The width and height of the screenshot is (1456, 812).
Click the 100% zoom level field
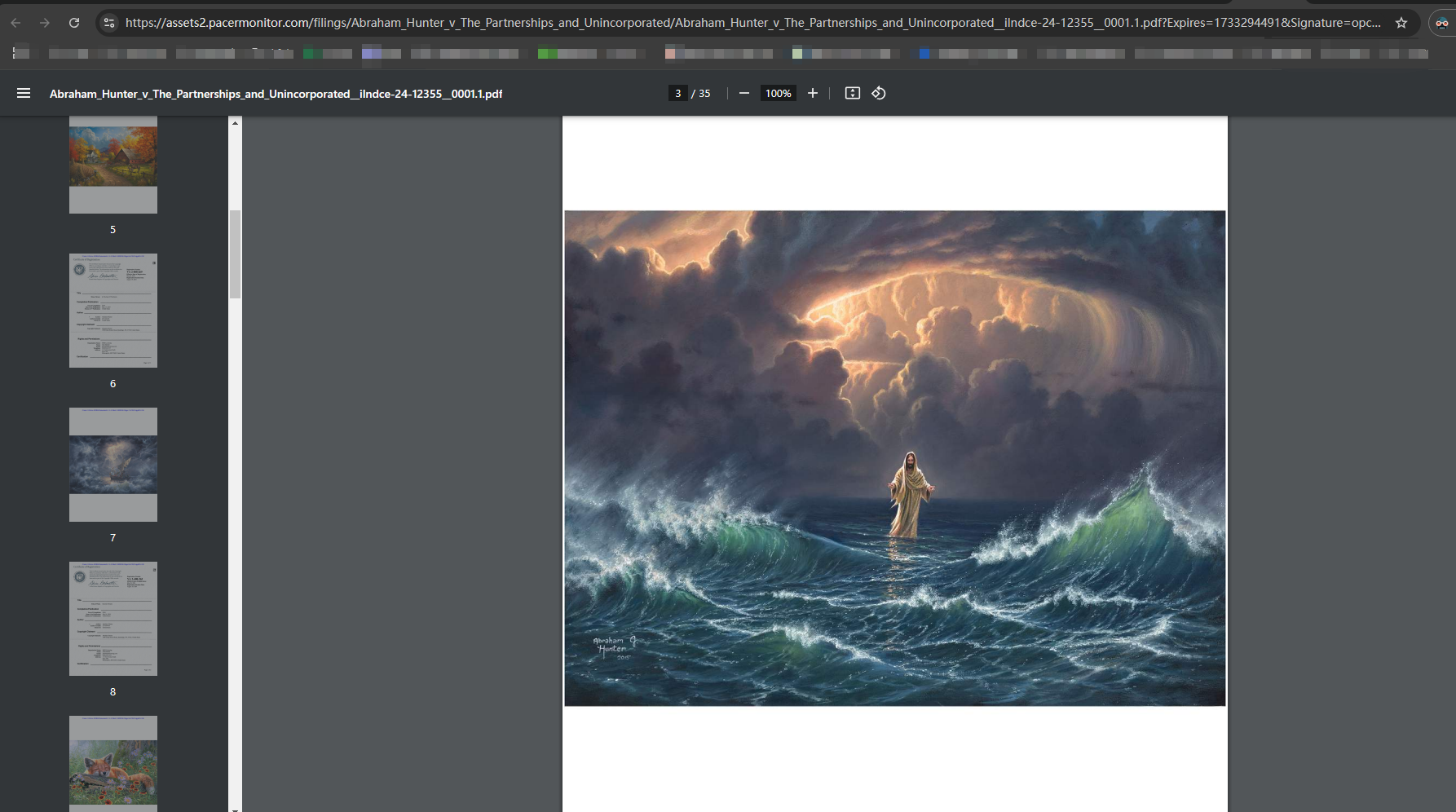tap(778, 94)
